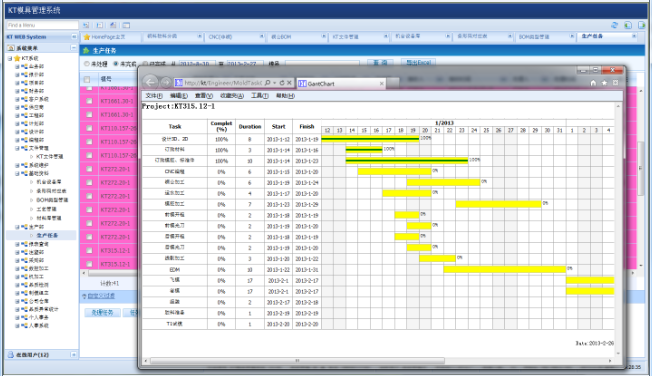Click the Gantt chart horizontal scrollbar

(297, 361)
